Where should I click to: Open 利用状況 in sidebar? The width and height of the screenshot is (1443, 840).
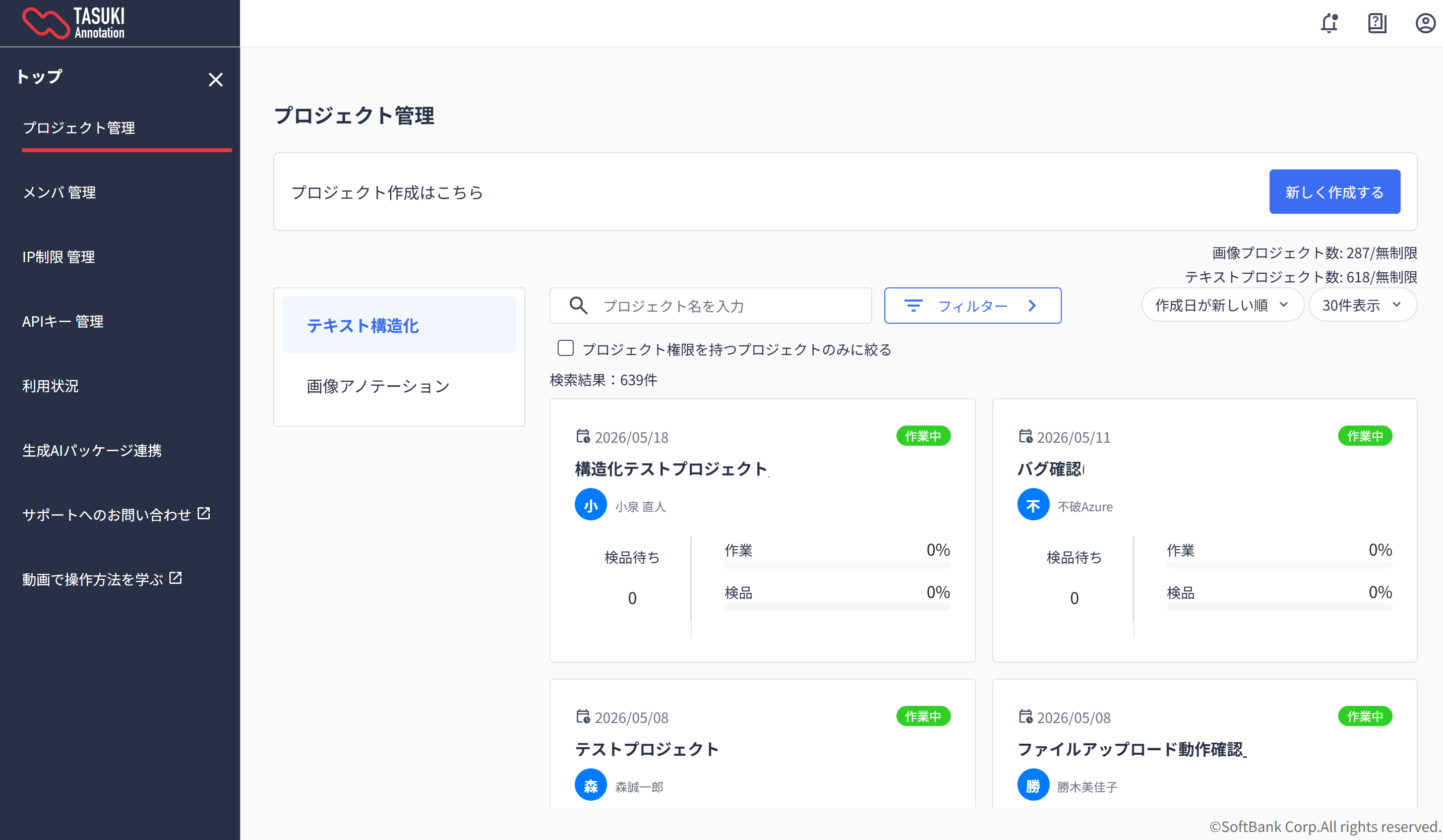50,386
